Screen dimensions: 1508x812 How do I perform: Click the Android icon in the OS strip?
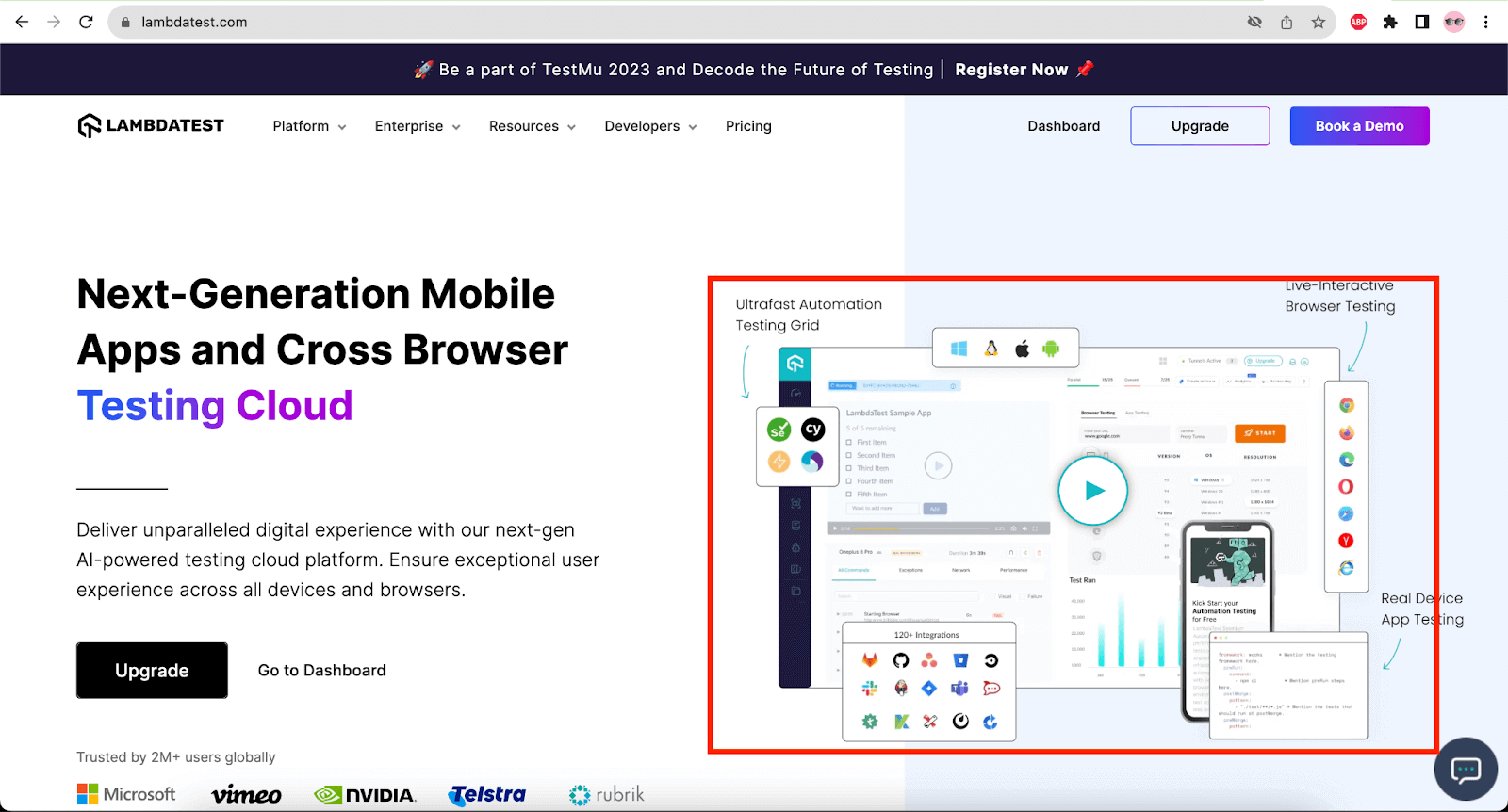[x=1051, y=349]
